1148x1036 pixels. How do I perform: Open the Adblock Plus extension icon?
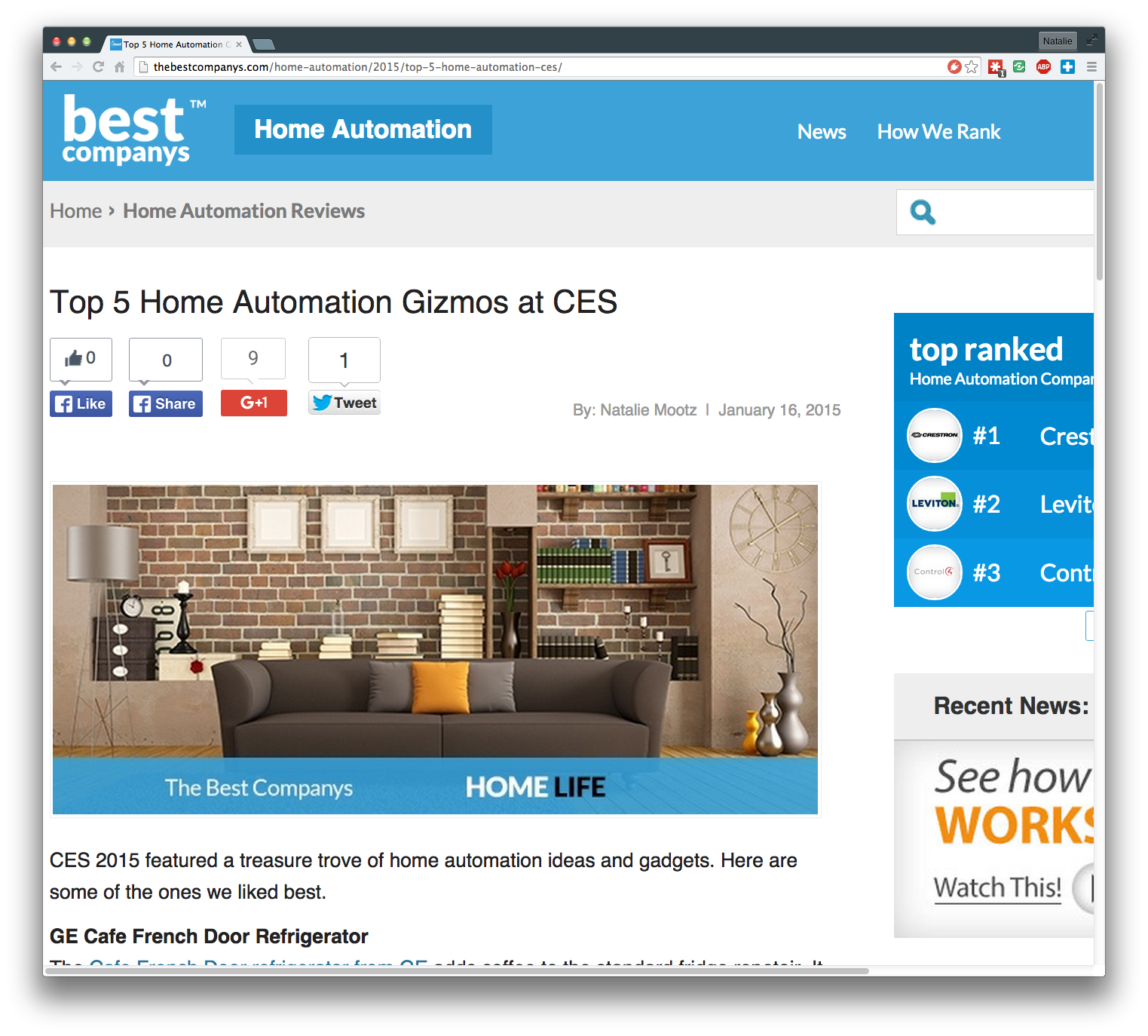pyautogui.click(x=1043, y=66)
